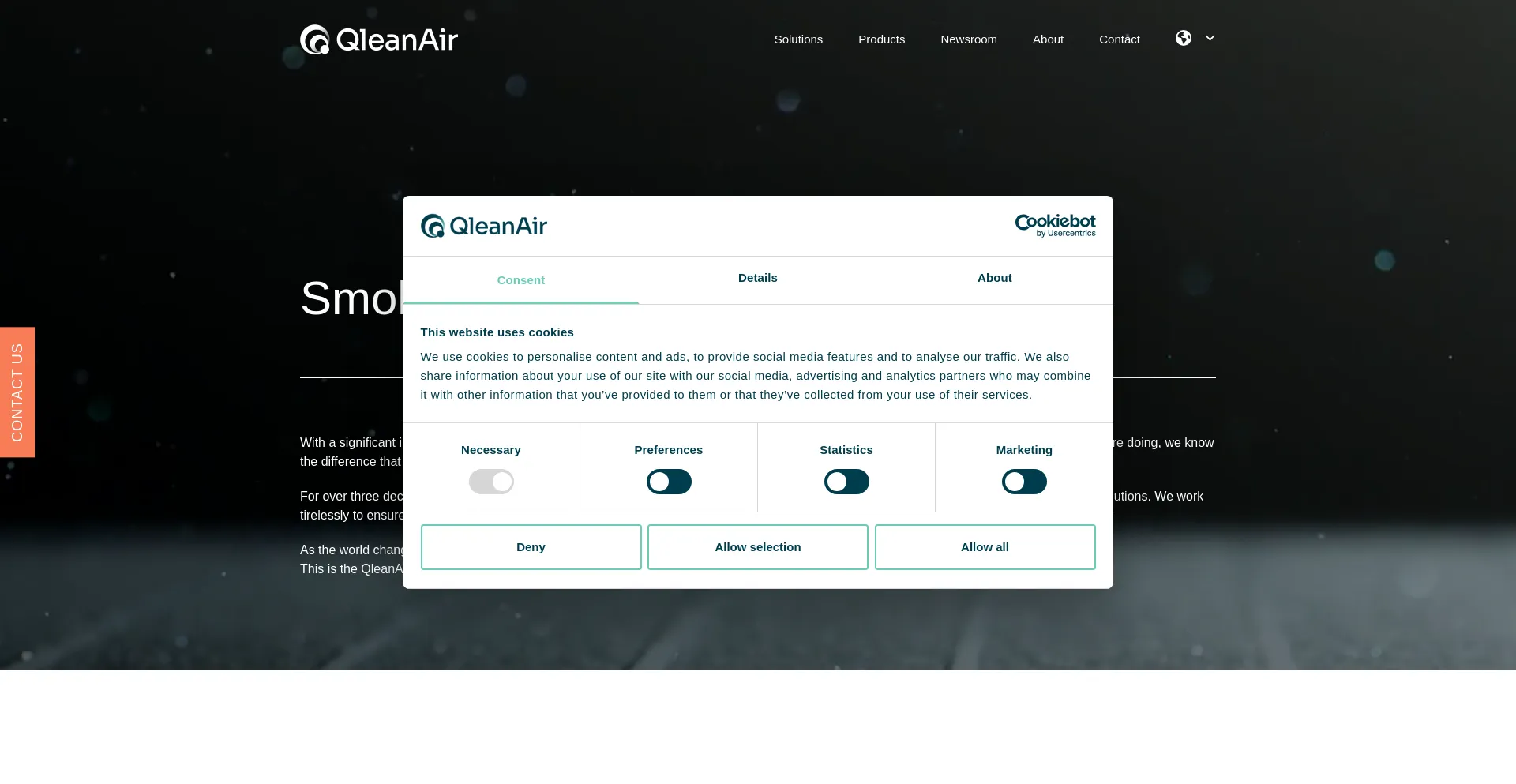Open the Products menu
Viewport: 1516px width, 784px height.
click(881, 39)
